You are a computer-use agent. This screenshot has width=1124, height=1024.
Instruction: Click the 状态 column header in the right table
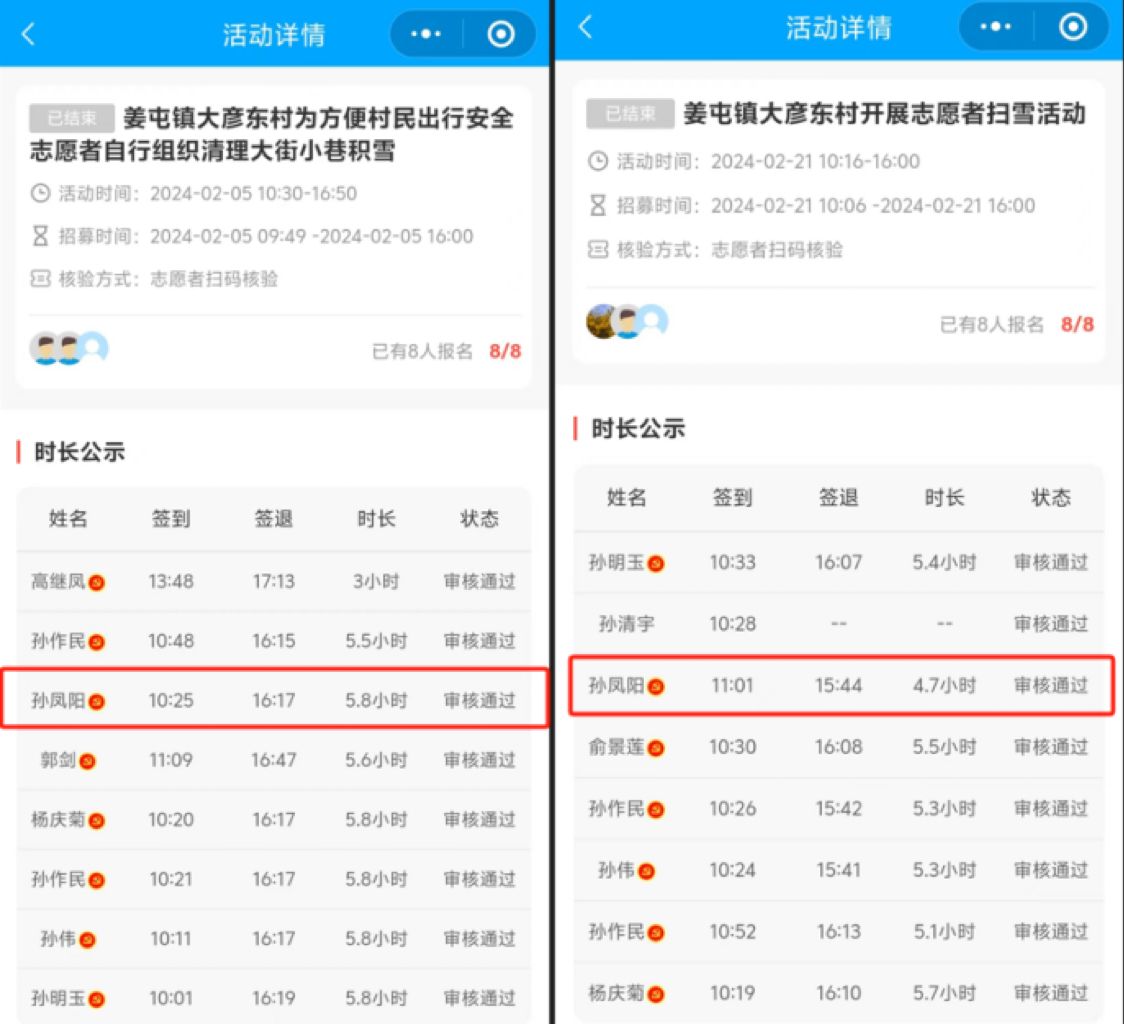[x=1051, y=498]
